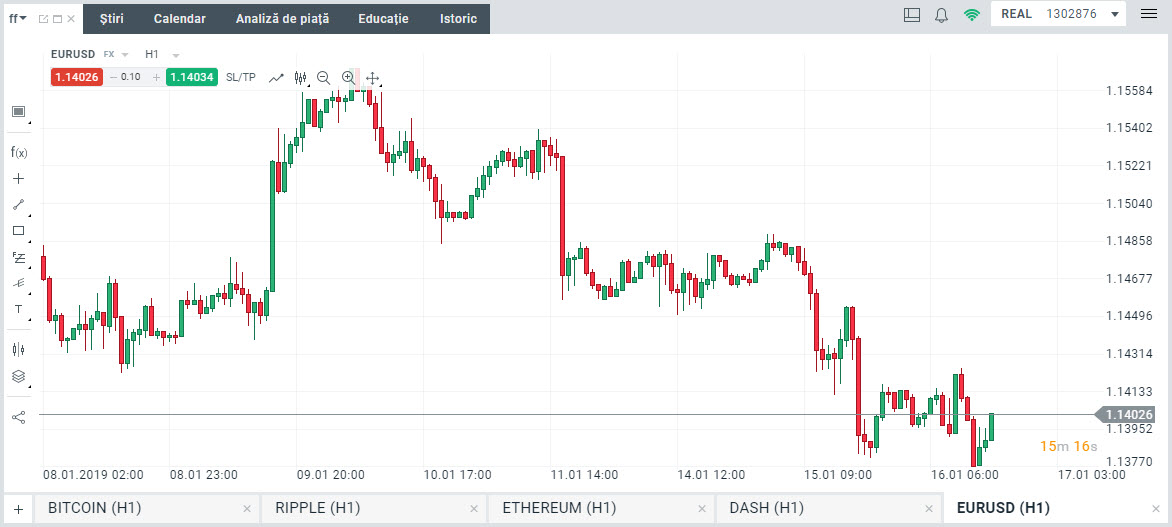Screen dimensions: 1172x527
Task: Click the red sell price 1.14026
Action: point(78,77)
